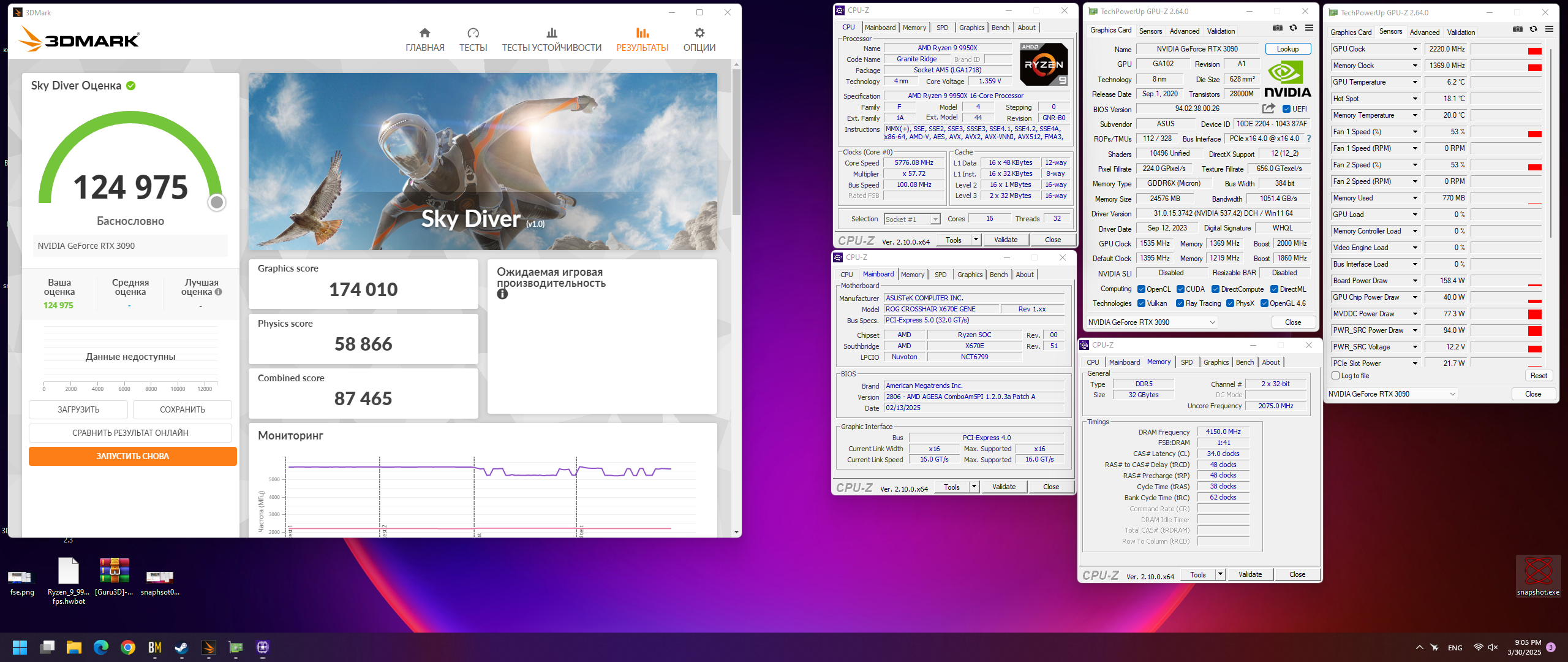Image resolution: width=1568 pixels, height=662 pixels.
Task: Open the BM application icon in the taskbar
Action: (154, 647)
